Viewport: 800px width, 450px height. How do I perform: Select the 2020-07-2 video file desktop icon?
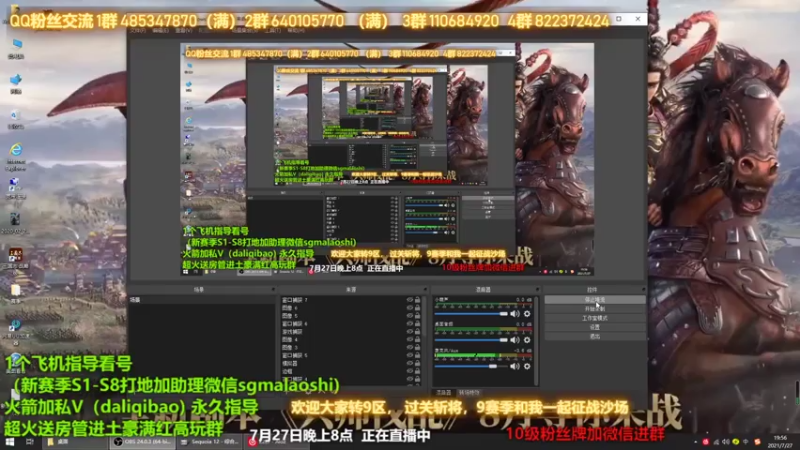(x=15, y=223)
